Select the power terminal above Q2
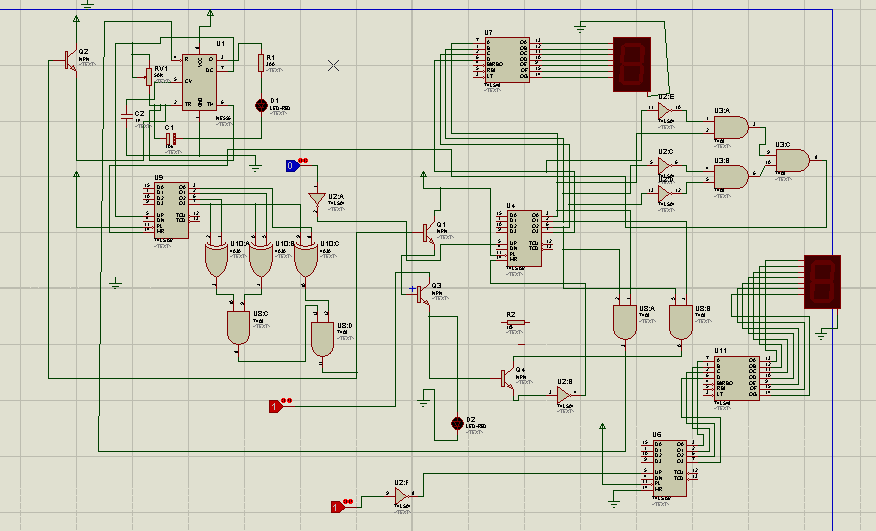Image resolution: width=876 pixels, height=531 pixels. pyautogui.click(x=77, y=19)
